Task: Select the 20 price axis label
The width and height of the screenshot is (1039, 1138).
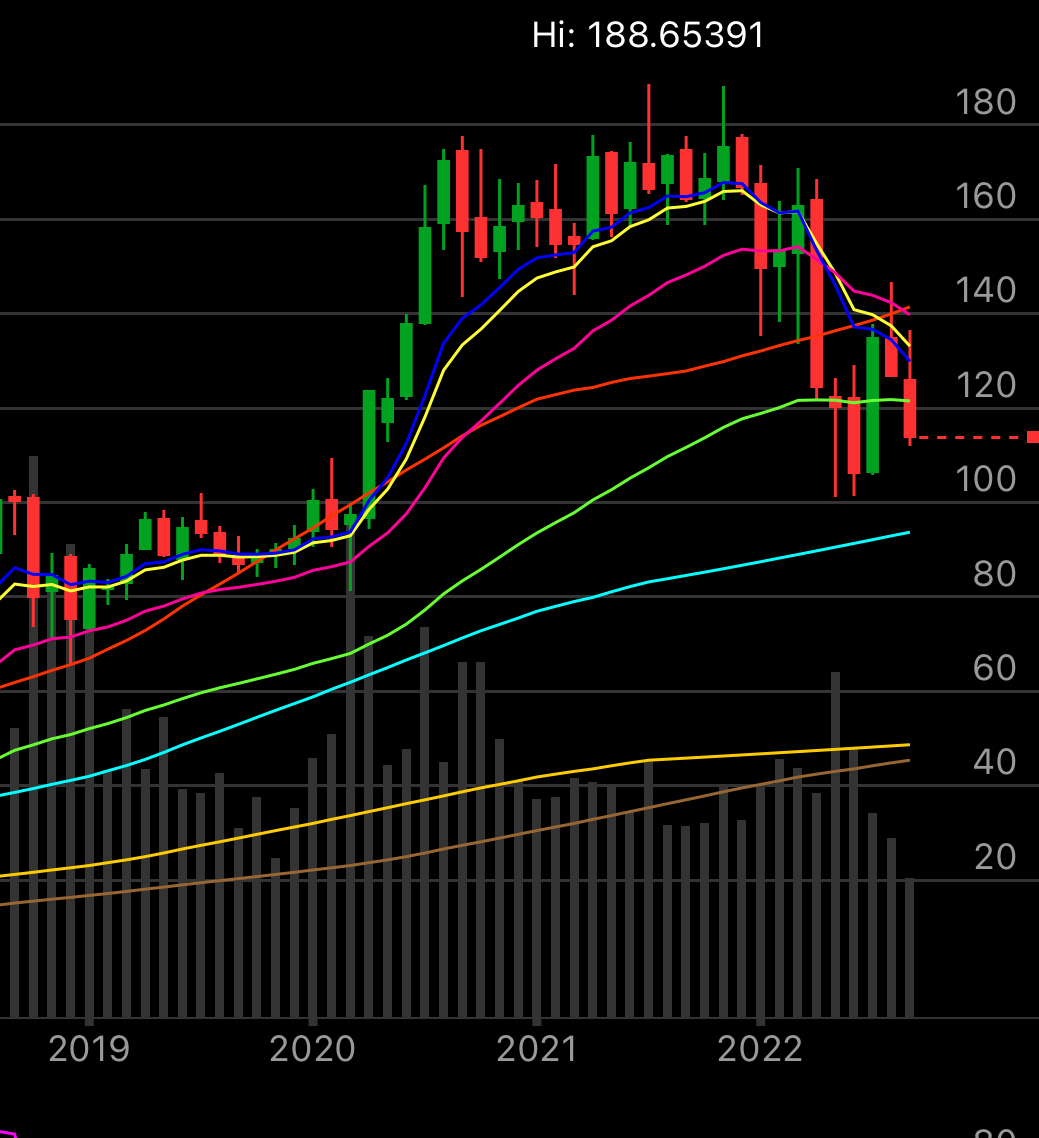Action: 994,857
